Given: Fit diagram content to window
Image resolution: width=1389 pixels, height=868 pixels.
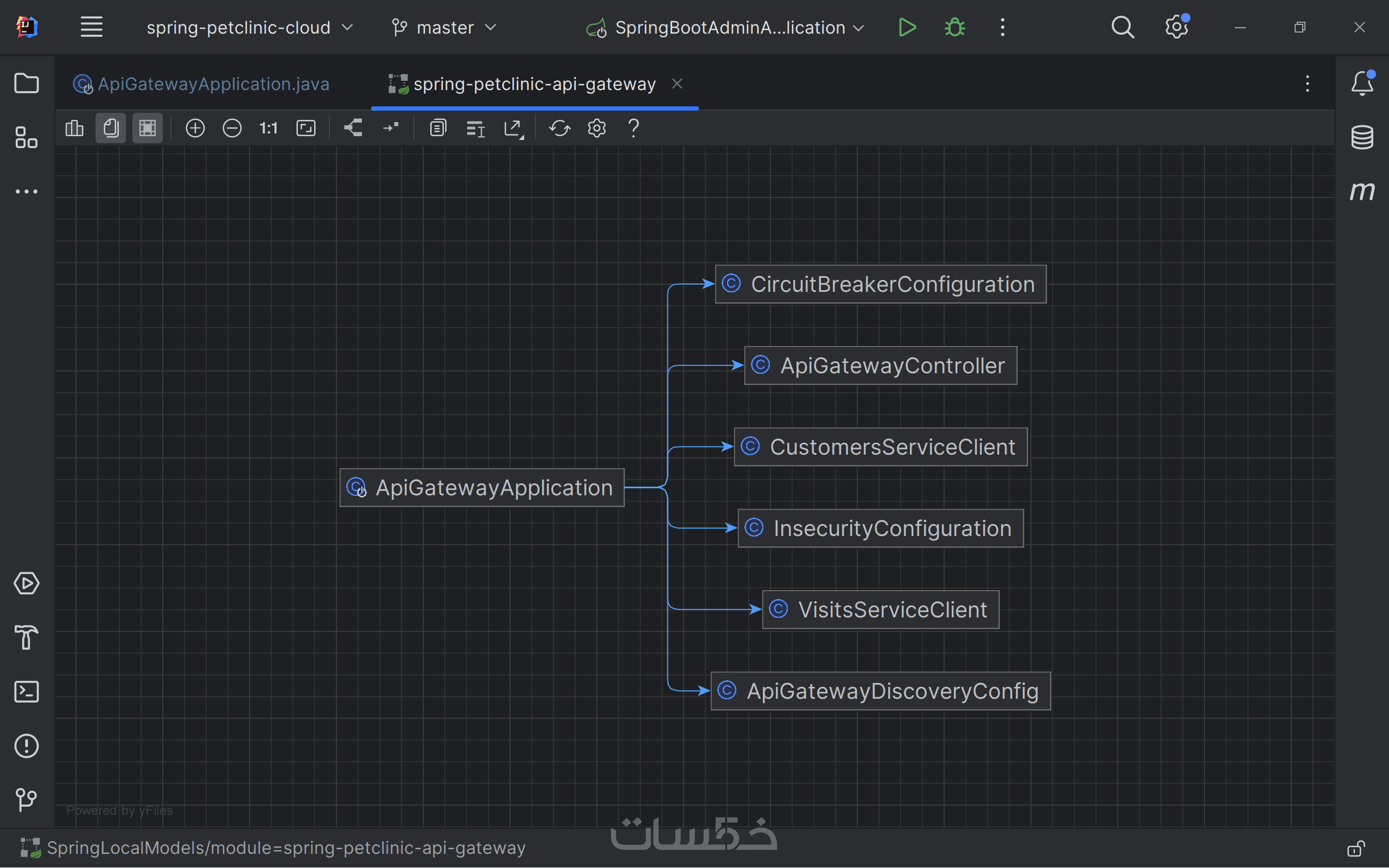Looking at the screenshot, I should (306, 128).
